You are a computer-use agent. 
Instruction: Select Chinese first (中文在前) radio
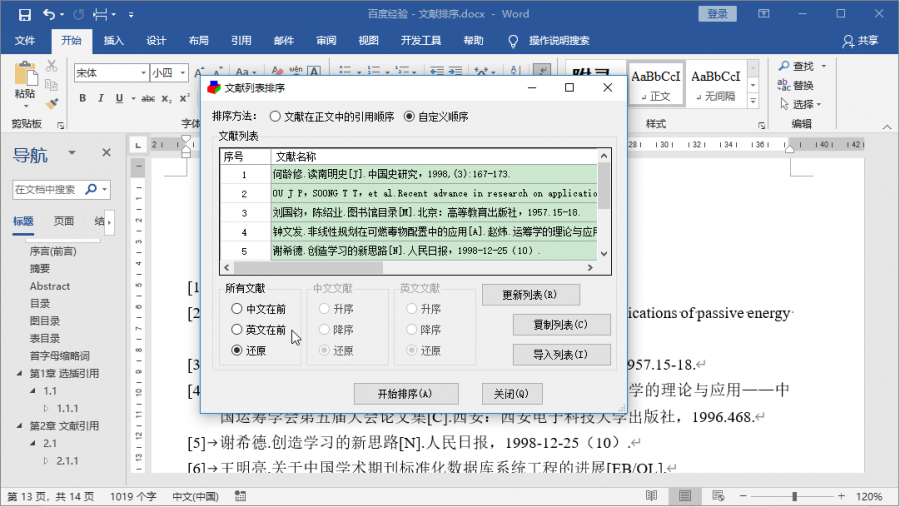[236, 309]
